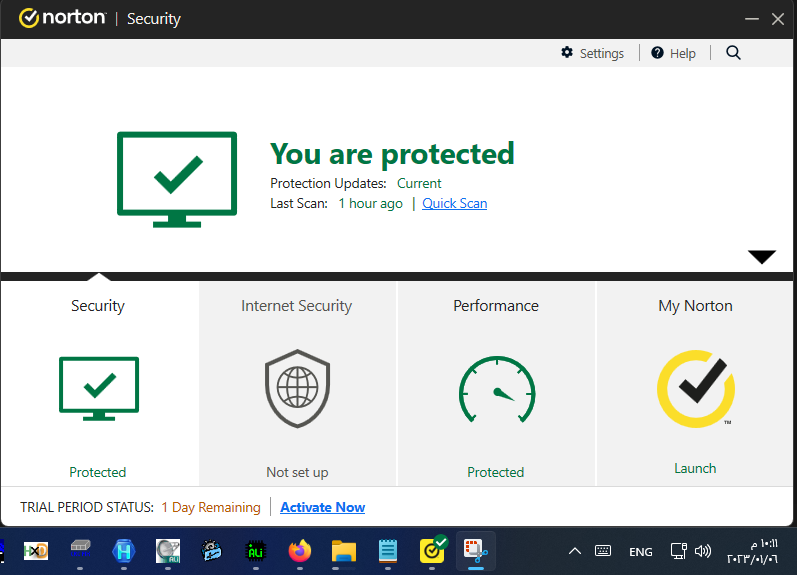Click TRIAL PERIOD STATUS label
The width and height of the screenshot is (797, 575).
[87, 507]
